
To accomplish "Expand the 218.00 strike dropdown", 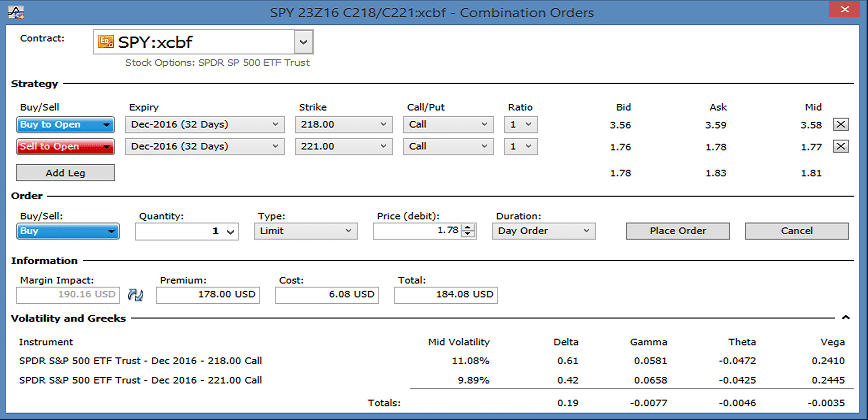I will [344, 125].
